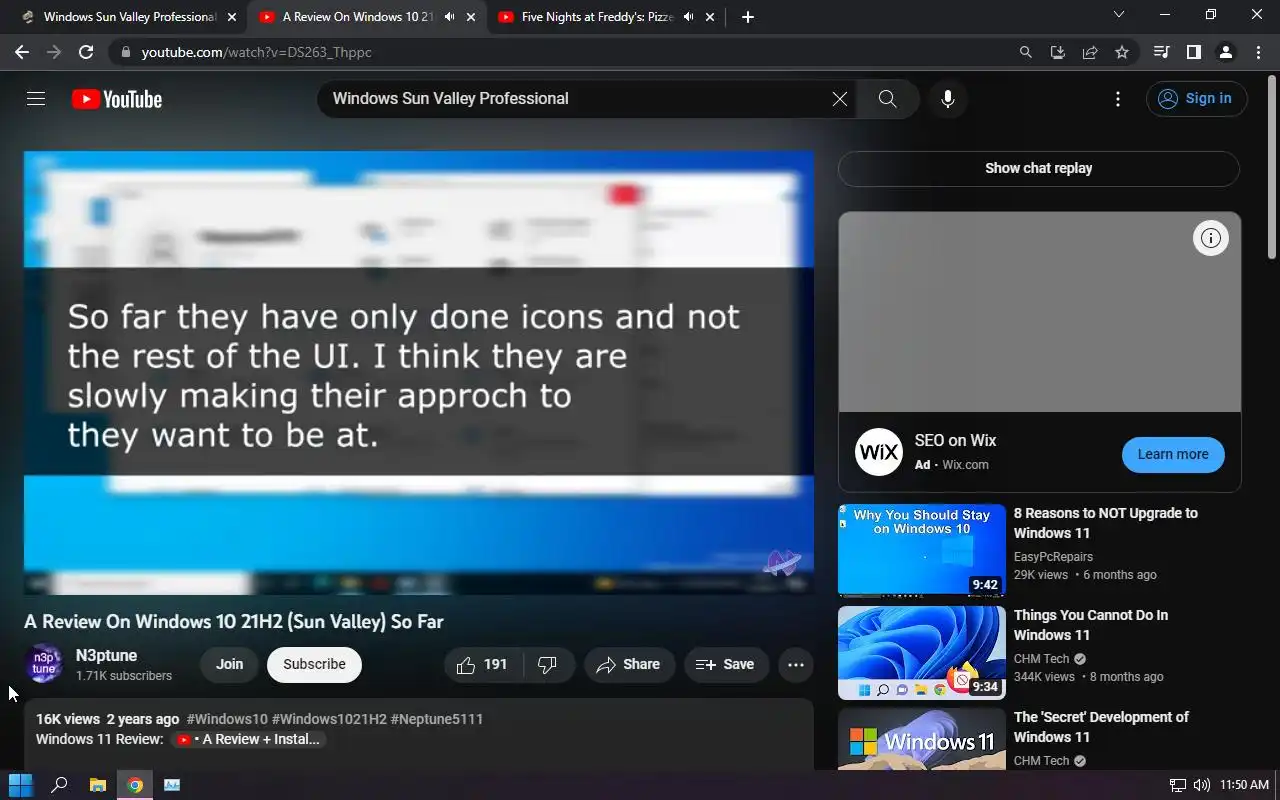This screenshot has height=800, width=1280.
Task: Open hashtag #Windows1021H2
Action: (x=329, y=719)
